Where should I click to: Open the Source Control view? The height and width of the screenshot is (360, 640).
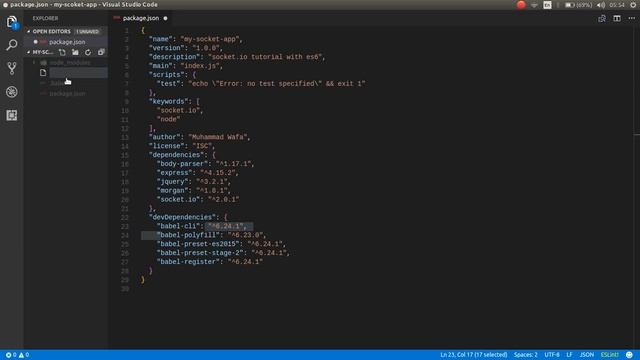coord(12,68)
